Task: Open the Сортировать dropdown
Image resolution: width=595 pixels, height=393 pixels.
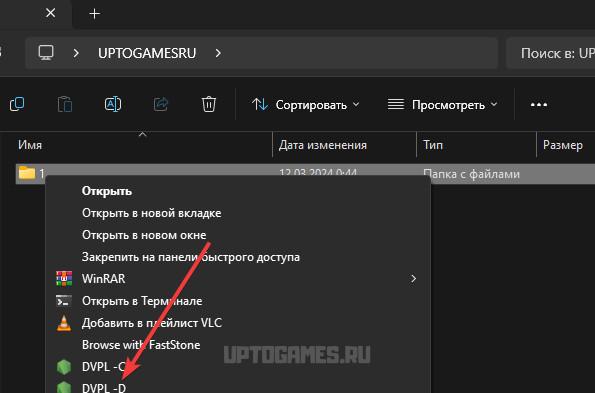Action: click(x=305, y=105)
